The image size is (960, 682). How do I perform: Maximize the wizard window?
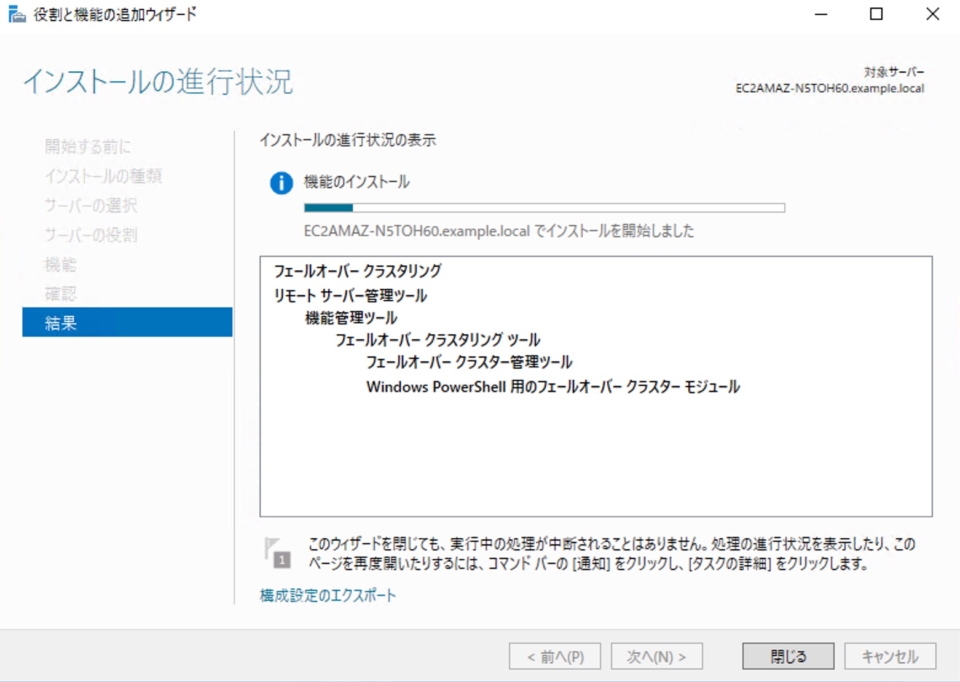(876, 14)
